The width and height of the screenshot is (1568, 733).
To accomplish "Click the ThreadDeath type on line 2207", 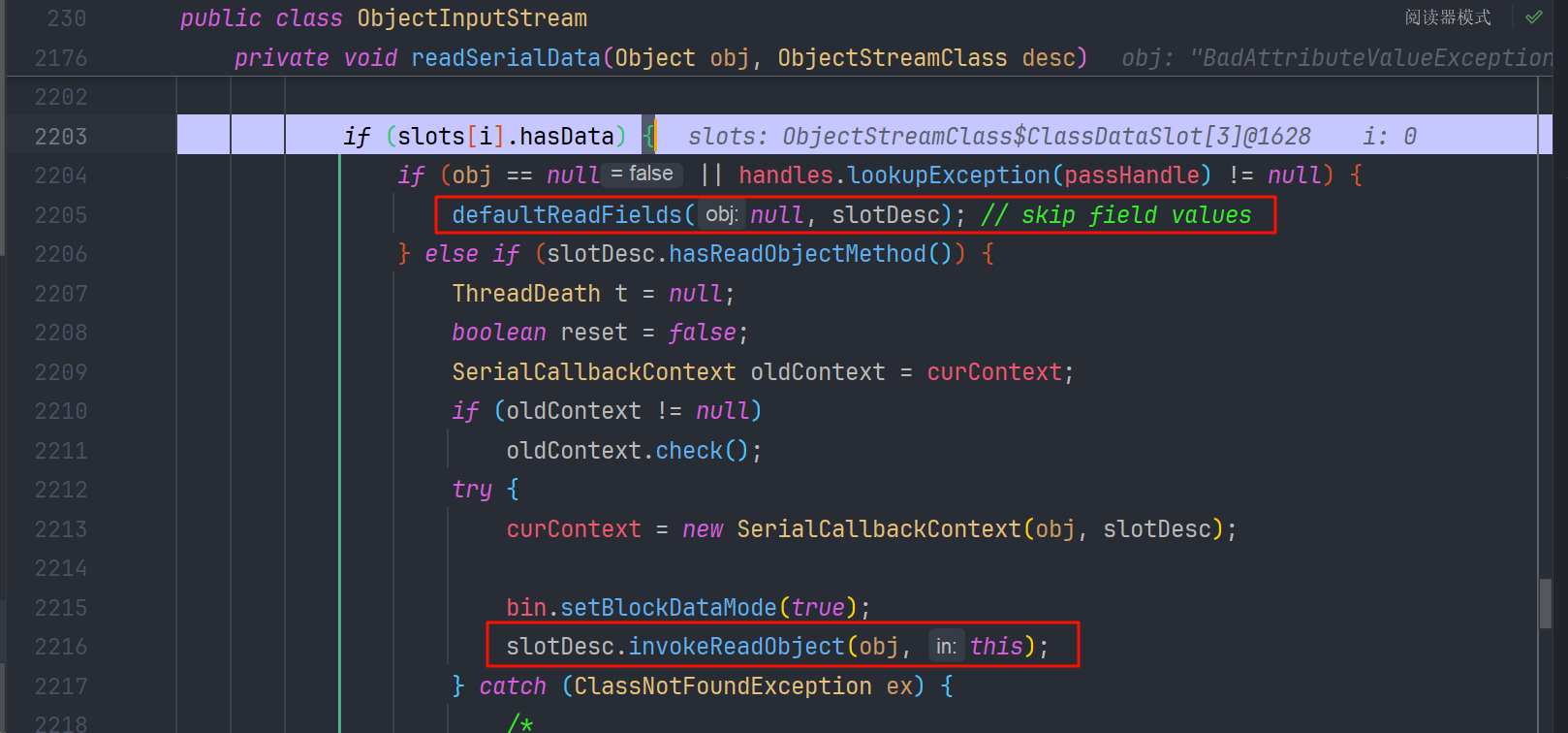I will click(526, 294).
